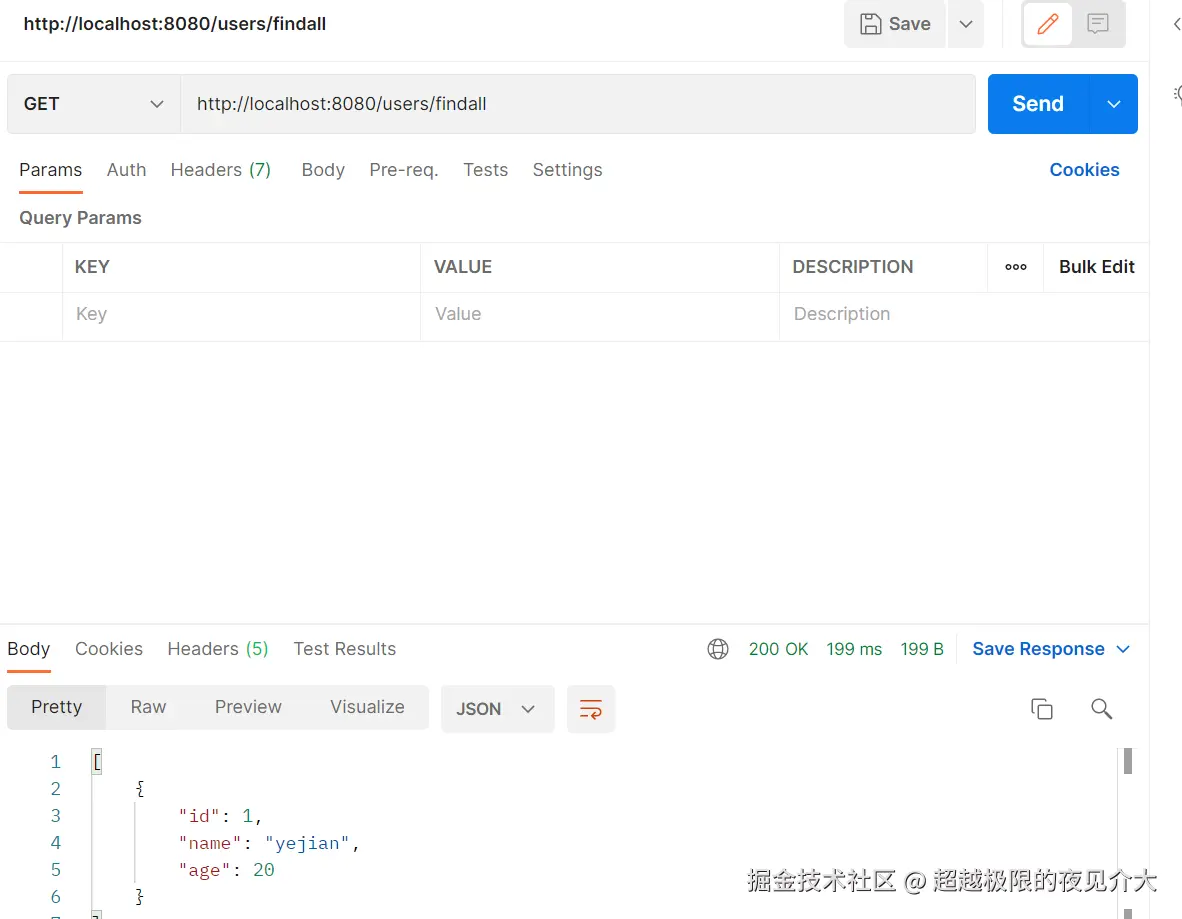This screenshot has width=1182, height=919.
Task: Open the request Body tab
Action: (323, 170)
